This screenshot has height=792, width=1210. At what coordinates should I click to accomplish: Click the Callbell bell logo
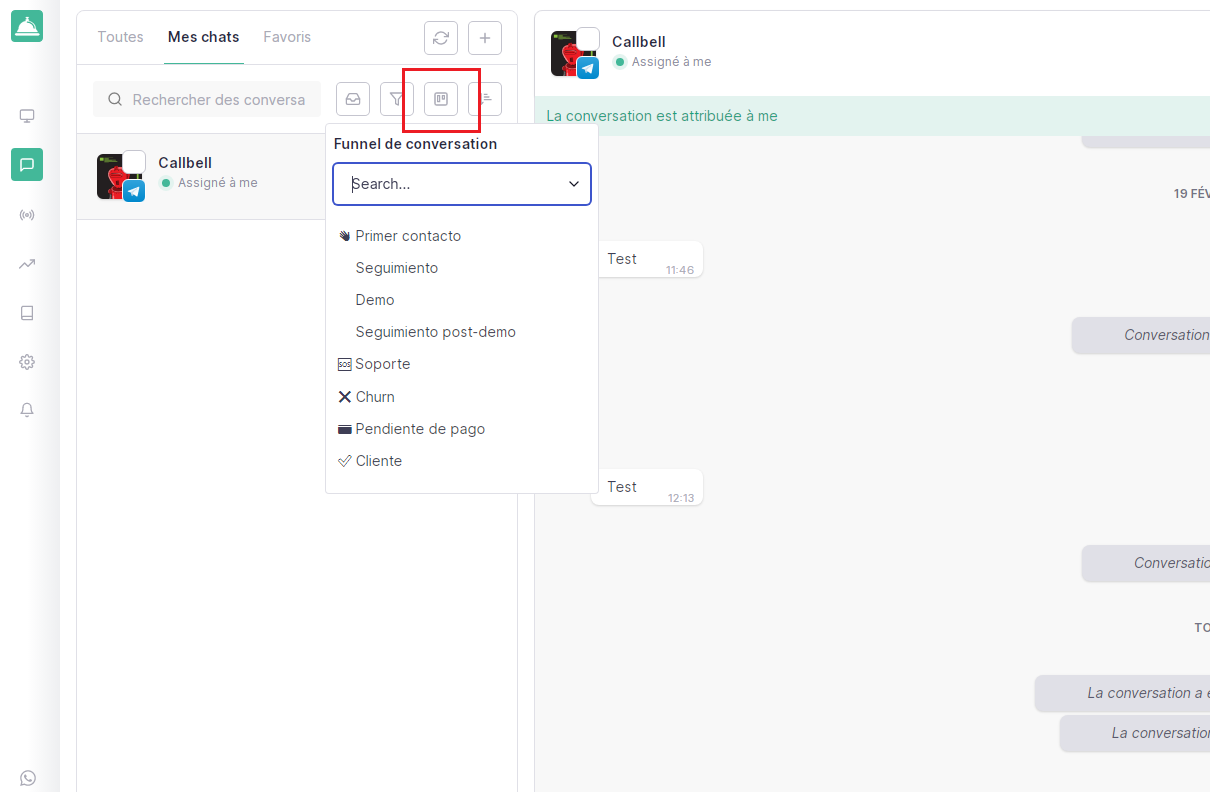tap(27, 26)
